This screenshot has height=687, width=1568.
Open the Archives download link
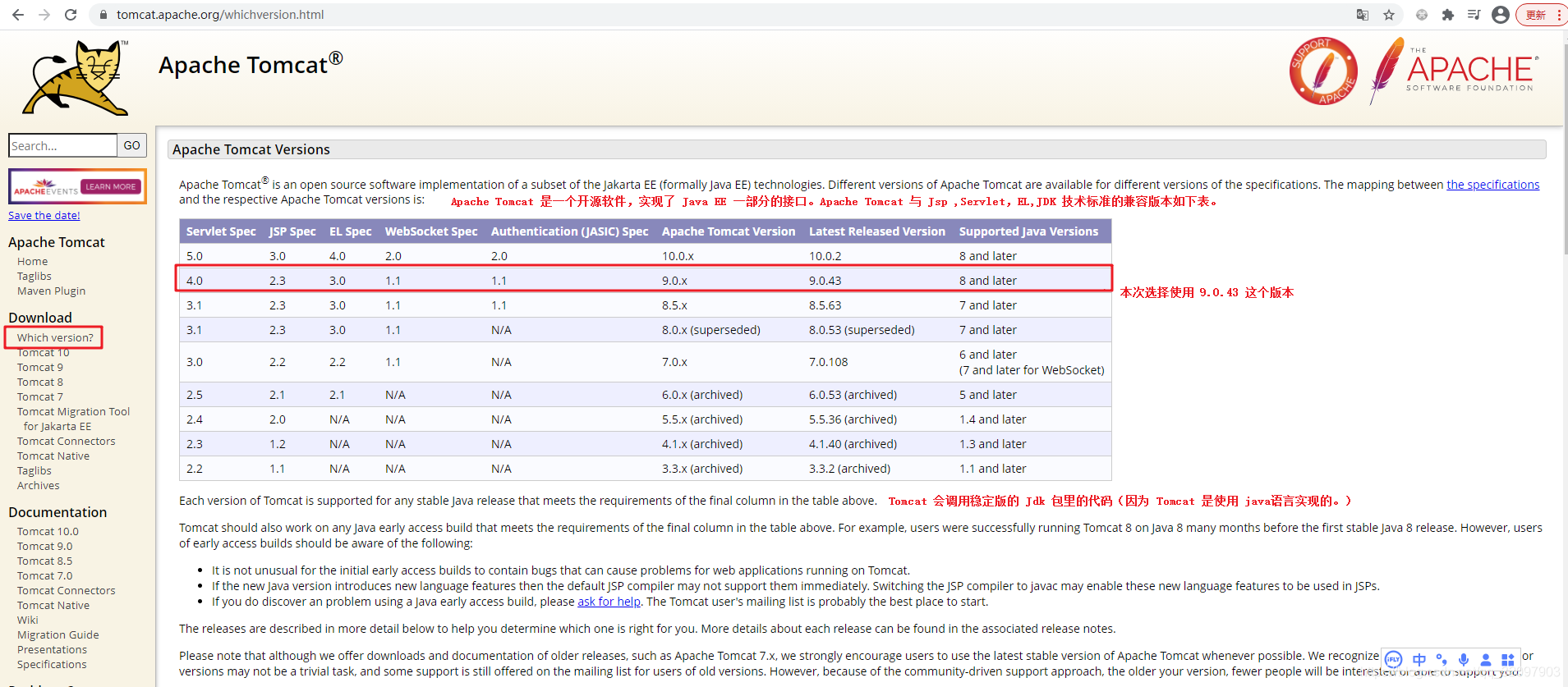[x=39, y=486]
